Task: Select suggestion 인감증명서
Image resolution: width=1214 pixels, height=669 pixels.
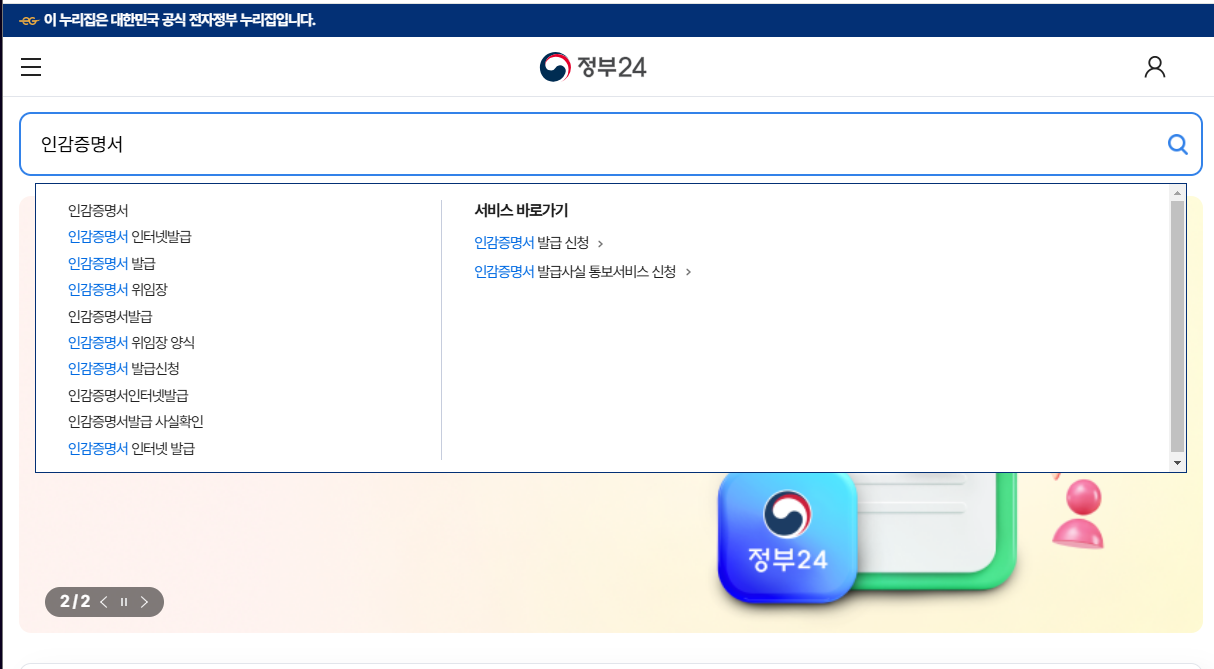Action: (x=98, y=211)
